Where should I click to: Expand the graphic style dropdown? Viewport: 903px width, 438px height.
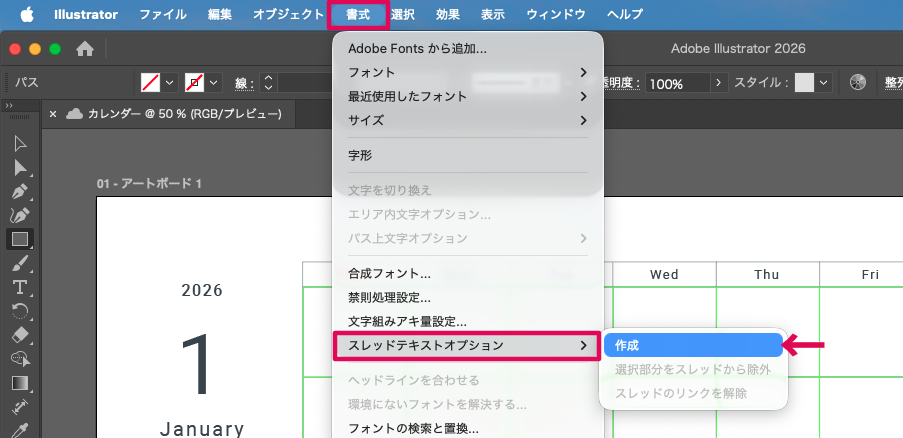click(824, 83)
